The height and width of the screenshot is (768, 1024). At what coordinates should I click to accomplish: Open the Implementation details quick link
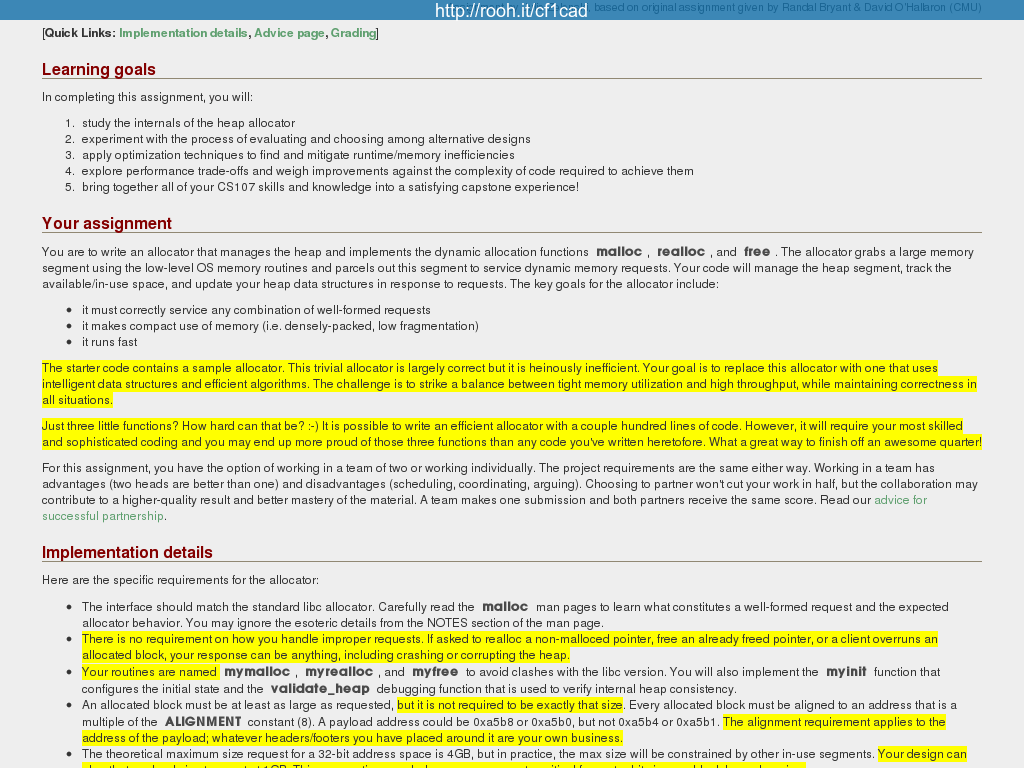[x=183, y=33]
